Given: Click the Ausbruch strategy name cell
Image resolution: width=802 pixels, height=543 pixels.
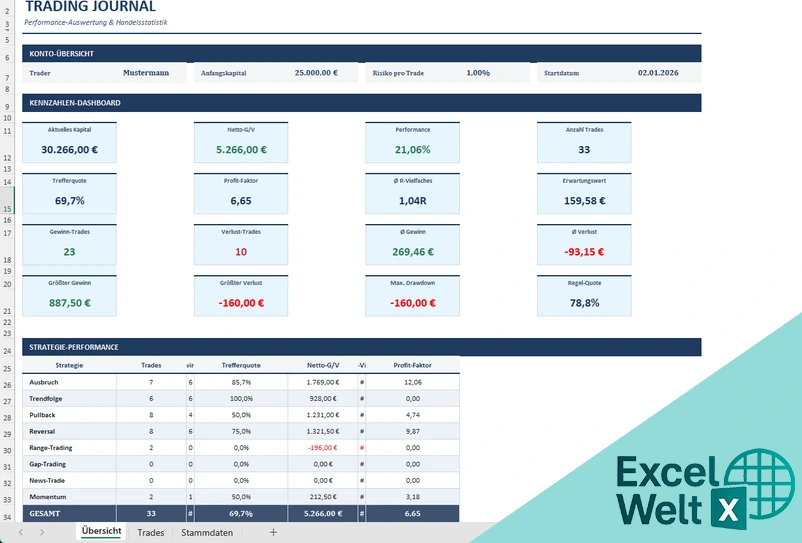Looking at the screenshot, I should tap(69, 382).
